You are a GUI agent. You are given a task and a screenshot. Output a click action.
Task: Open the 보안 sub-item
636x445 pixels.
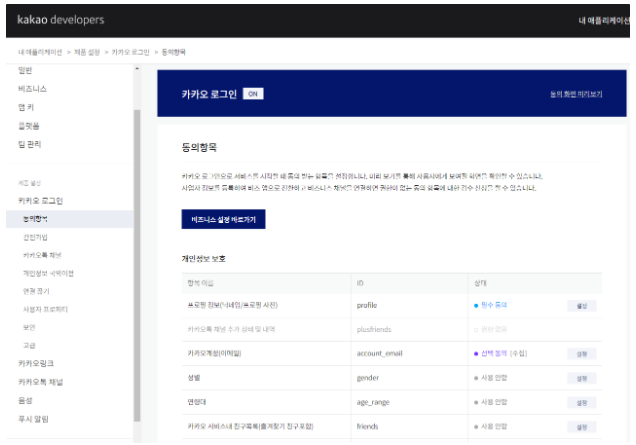click(29, 327)
